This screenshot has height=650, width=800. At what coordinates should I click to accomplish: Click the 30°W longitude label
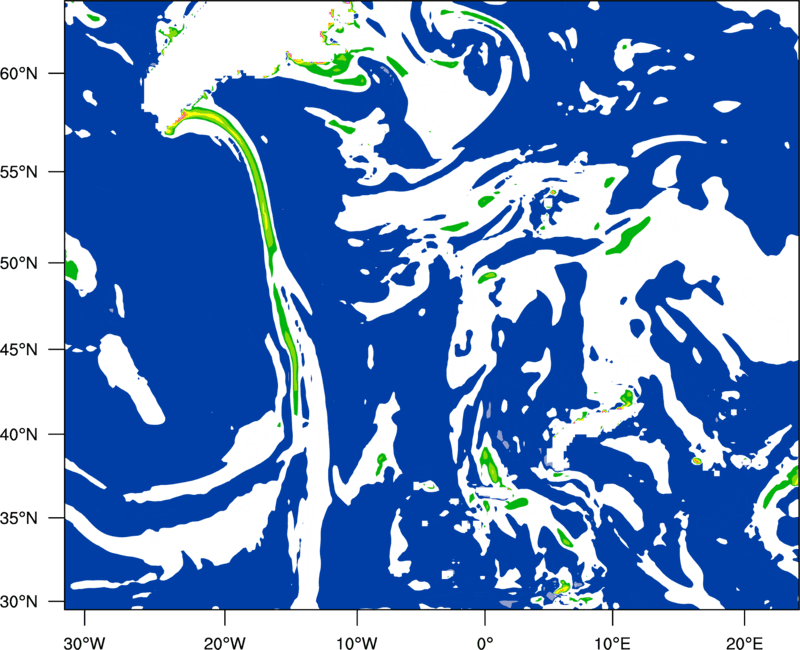click(85, 643)
